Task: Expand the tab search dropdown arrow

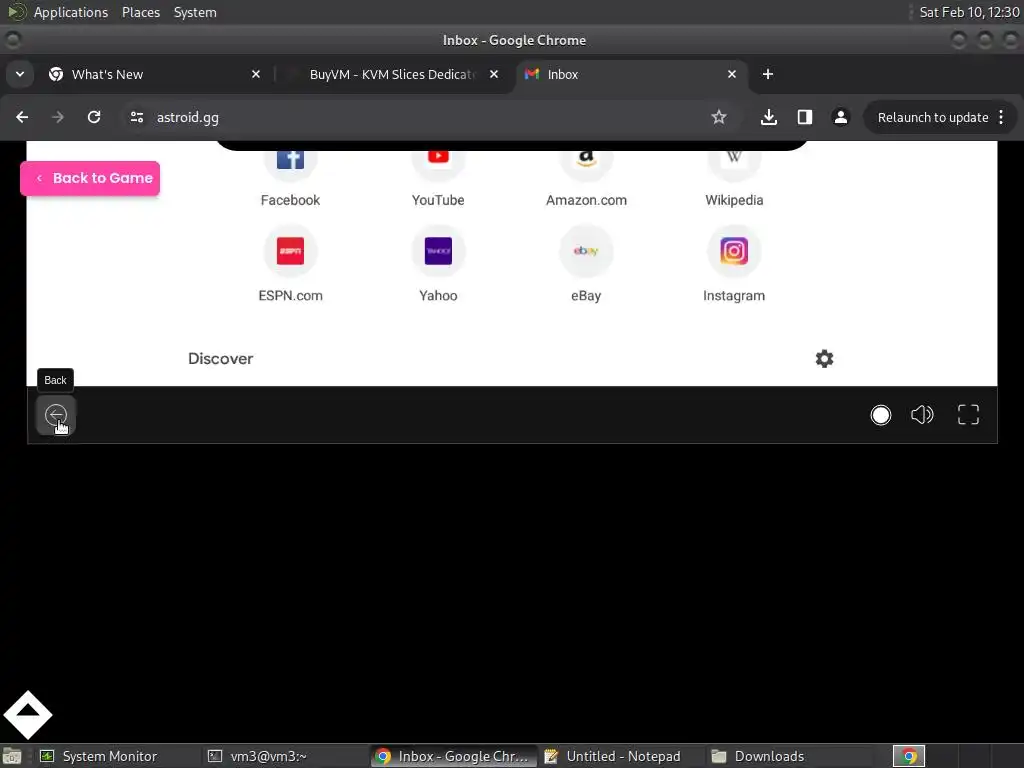Action: pyautogui.click(x=20, y=74)
